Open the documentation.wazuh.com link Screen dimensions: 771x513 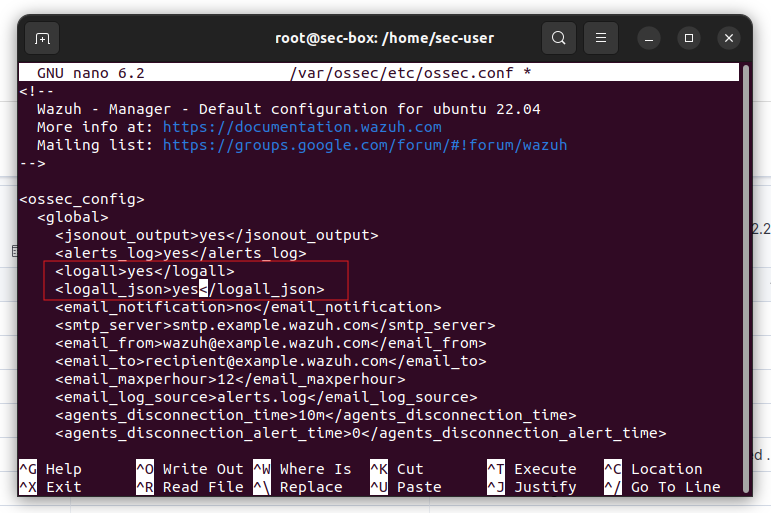point(301,127)
